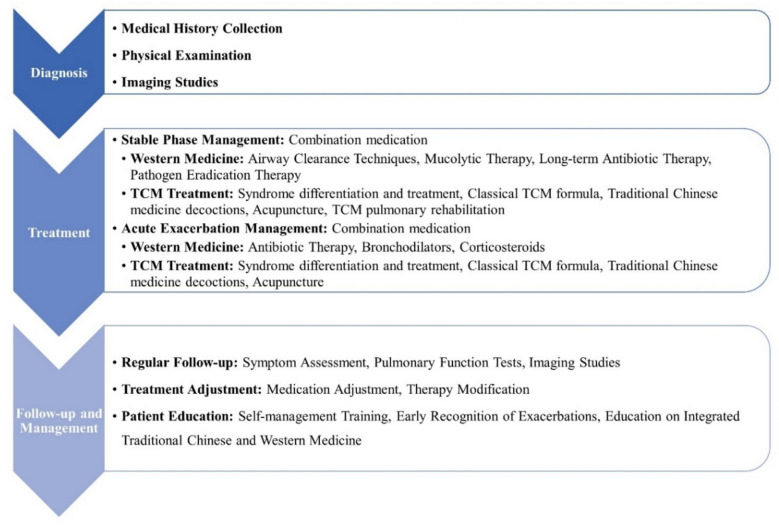Click the Patient Education heading

[x=177, y=416]
